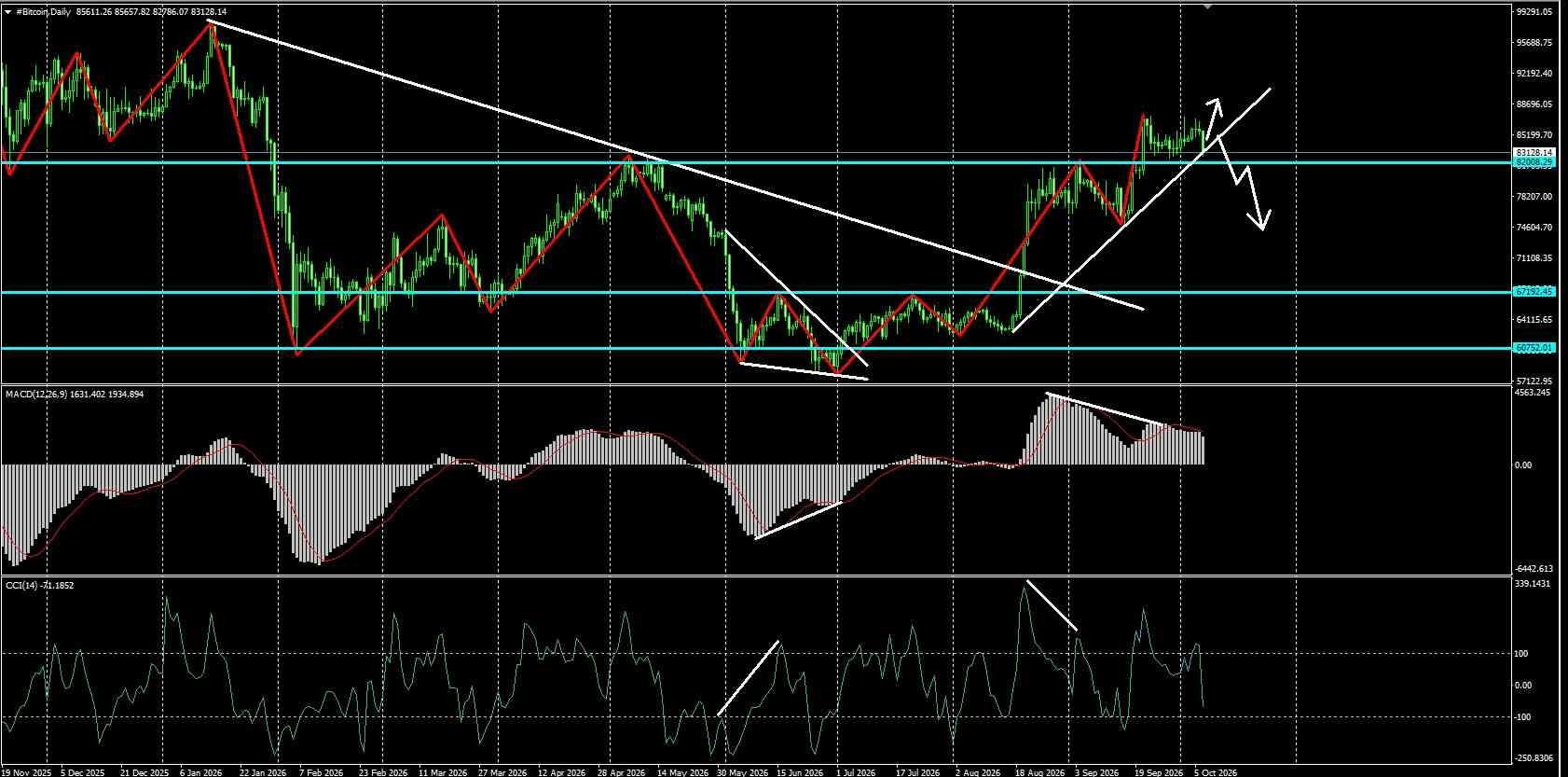This screenshot has height=777, width=1568.
Task: Click the 28 Apr 2026 date label
Action: coord(622,772)
